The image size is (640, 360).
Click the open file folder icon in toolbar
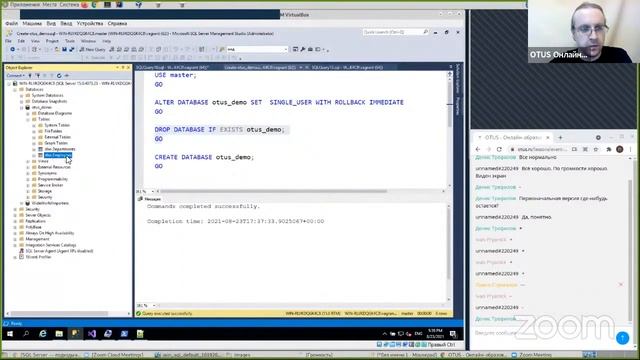click(57, 49)
